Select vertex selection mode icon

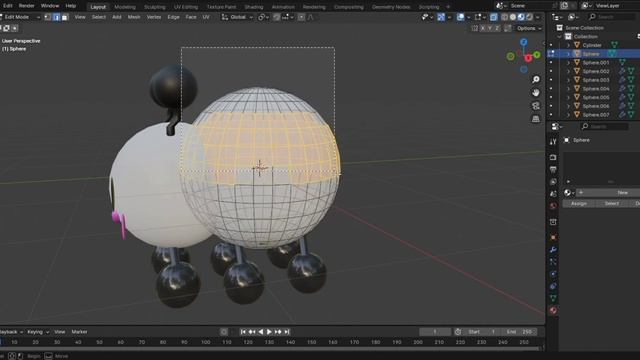(x=48, y=17)
